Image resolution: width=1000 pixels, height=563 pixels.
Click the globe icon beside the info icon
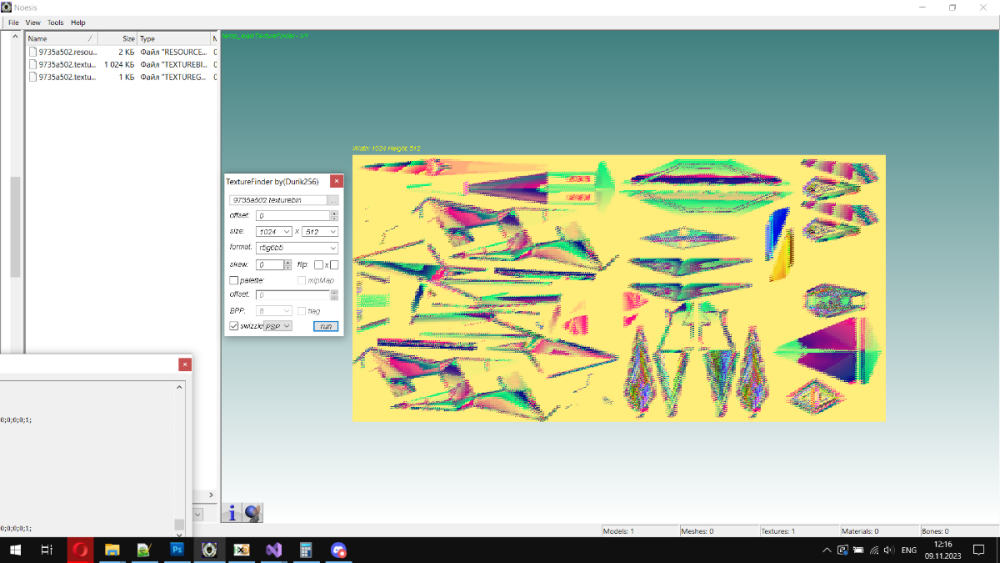(253, 513)
